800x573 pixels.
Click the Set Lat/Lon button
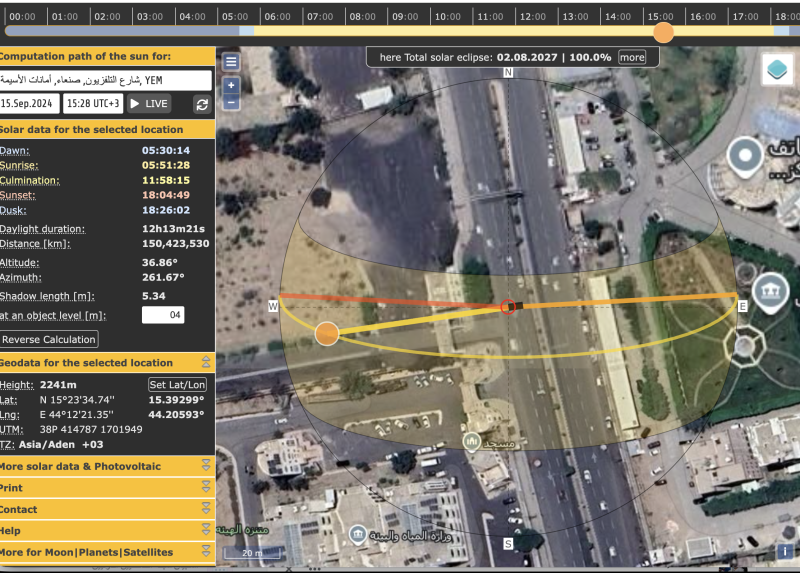pos(178,385)
